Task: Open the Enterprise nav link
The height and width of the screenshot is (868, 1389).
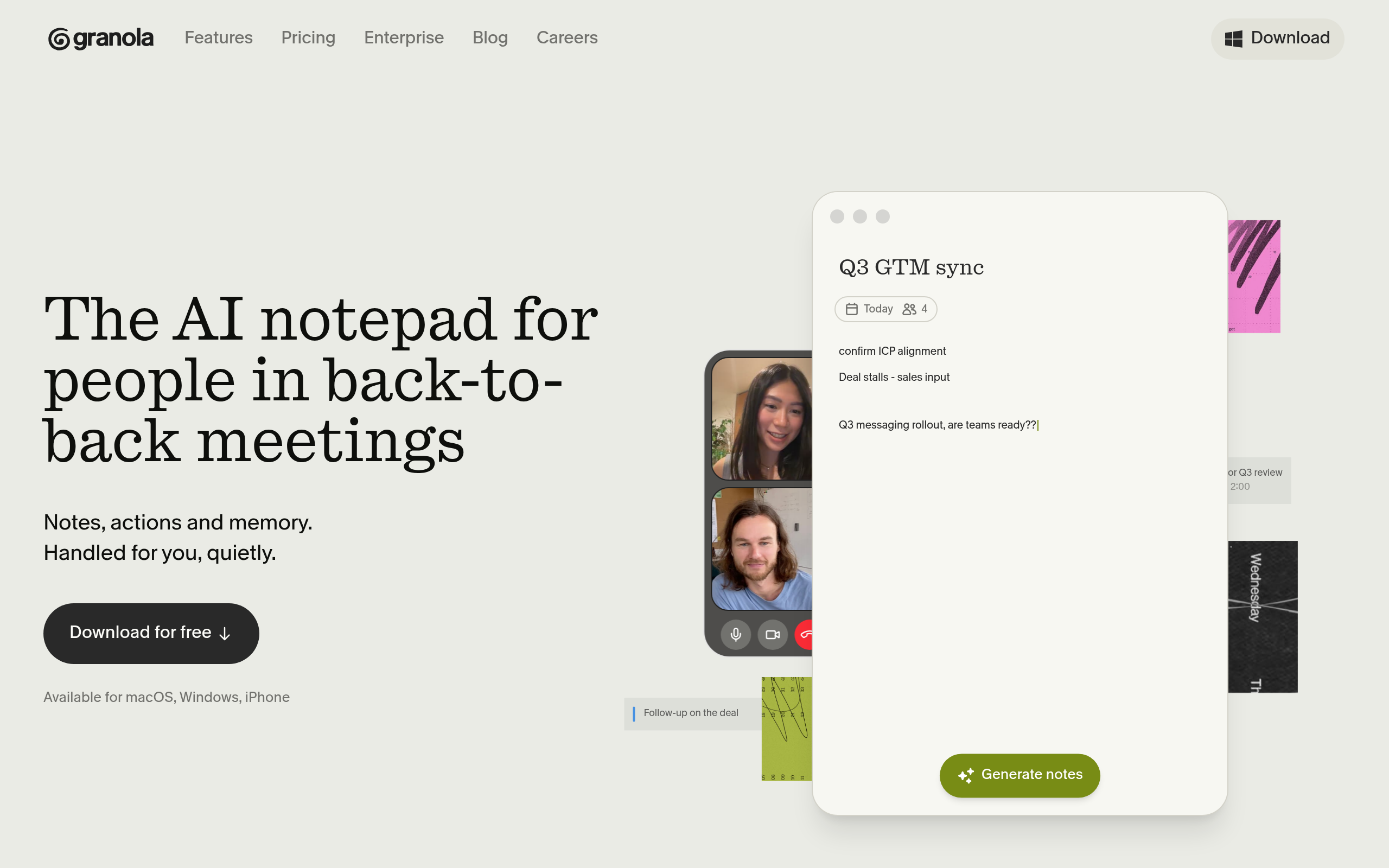Action: click(x=404, y=38)
